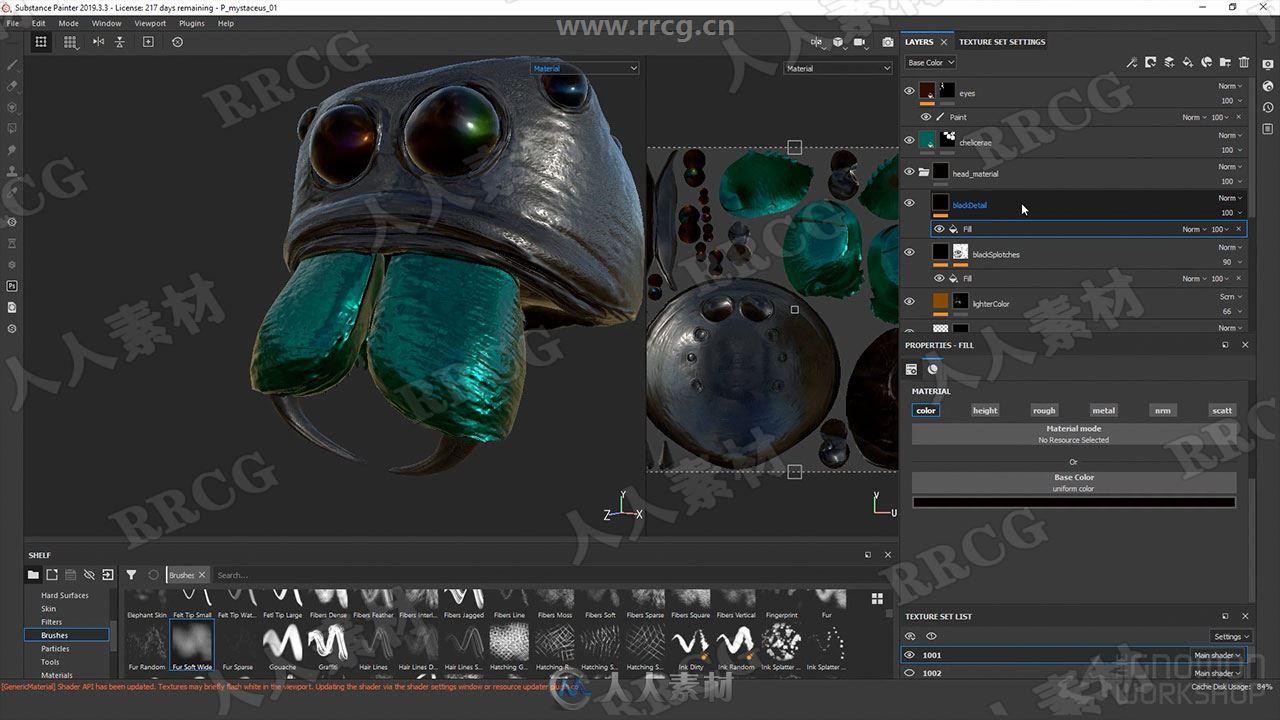Click the Add smart material icon

1206,62
